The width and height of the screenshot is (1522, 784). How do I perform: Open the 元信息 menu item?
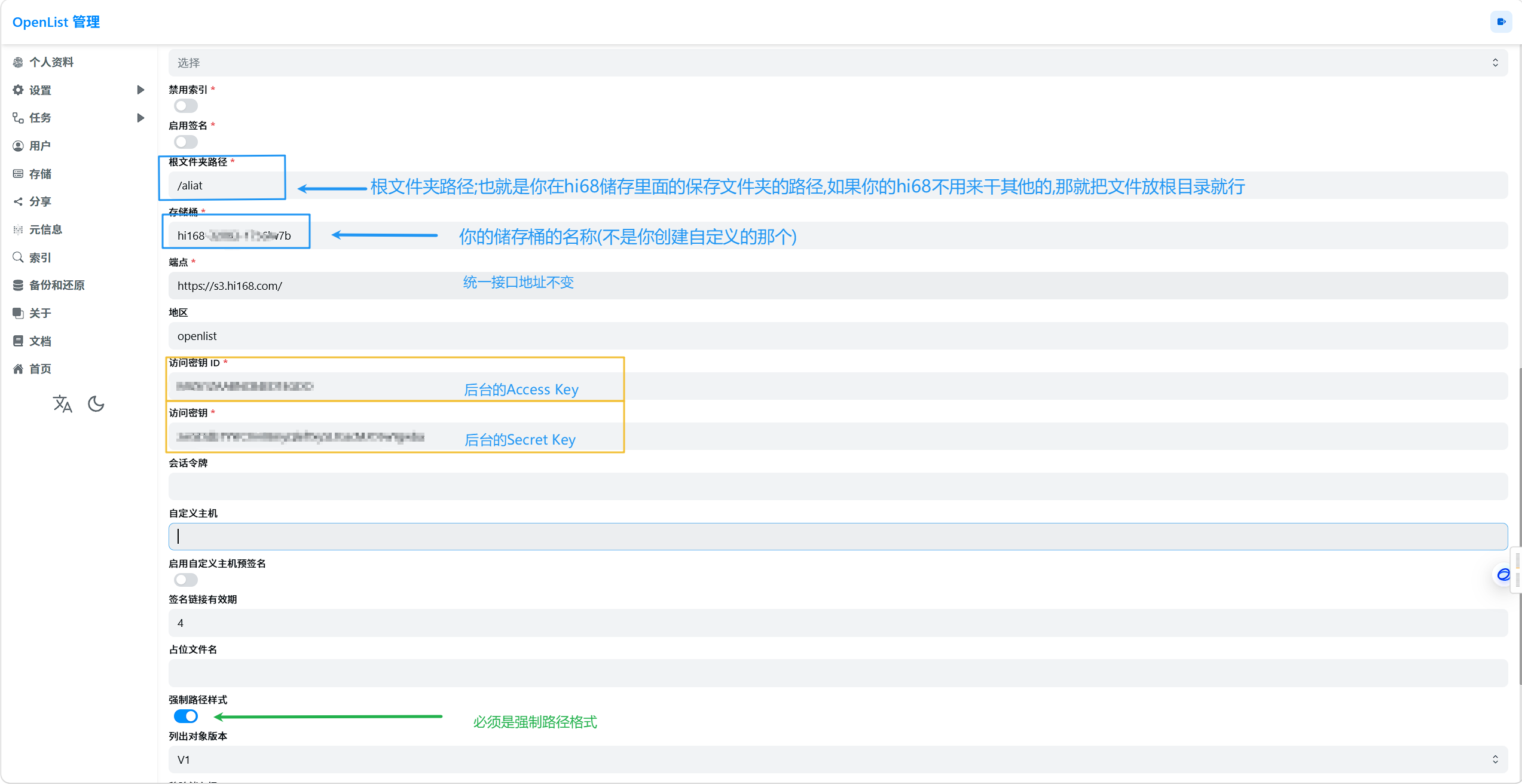click(x=45, y=229)
